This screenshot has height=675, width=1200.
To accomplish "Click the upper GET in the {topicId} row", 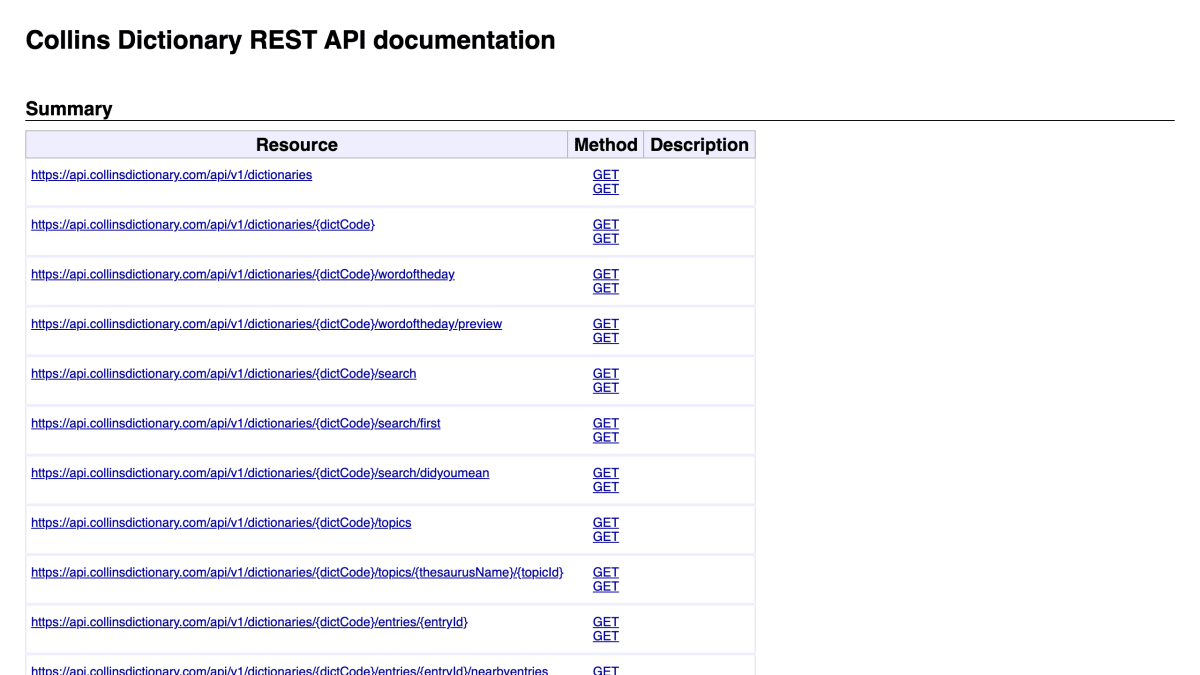I will (x=606, y=573).
